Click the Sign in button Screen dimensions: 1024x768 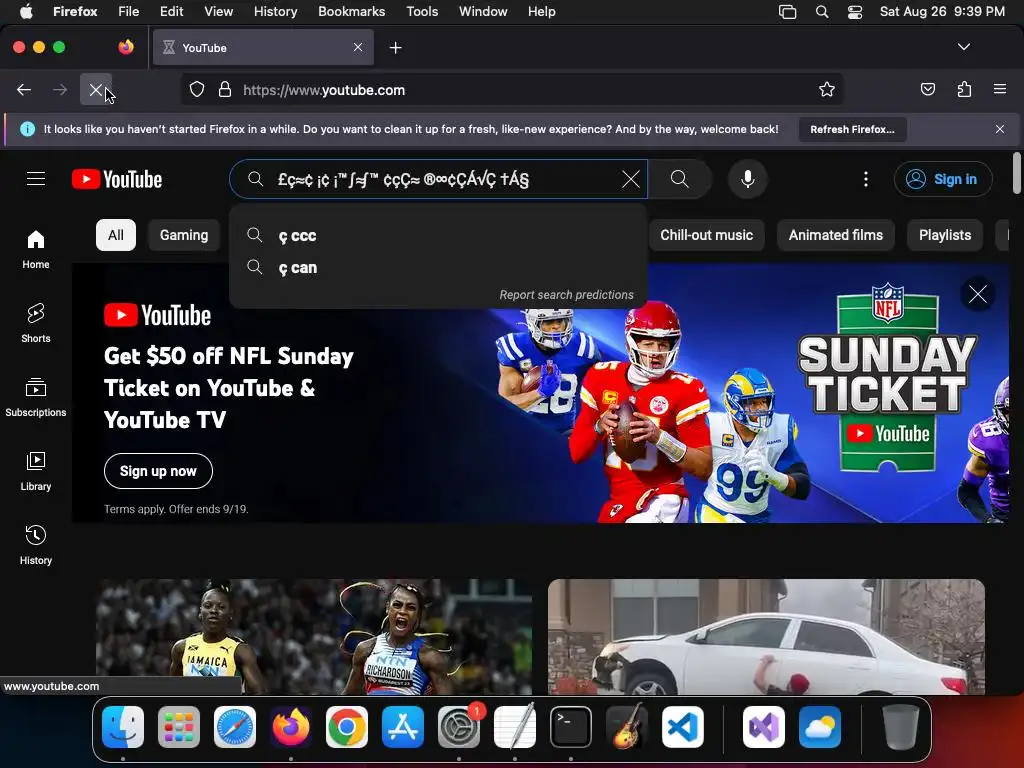[943, 179]
